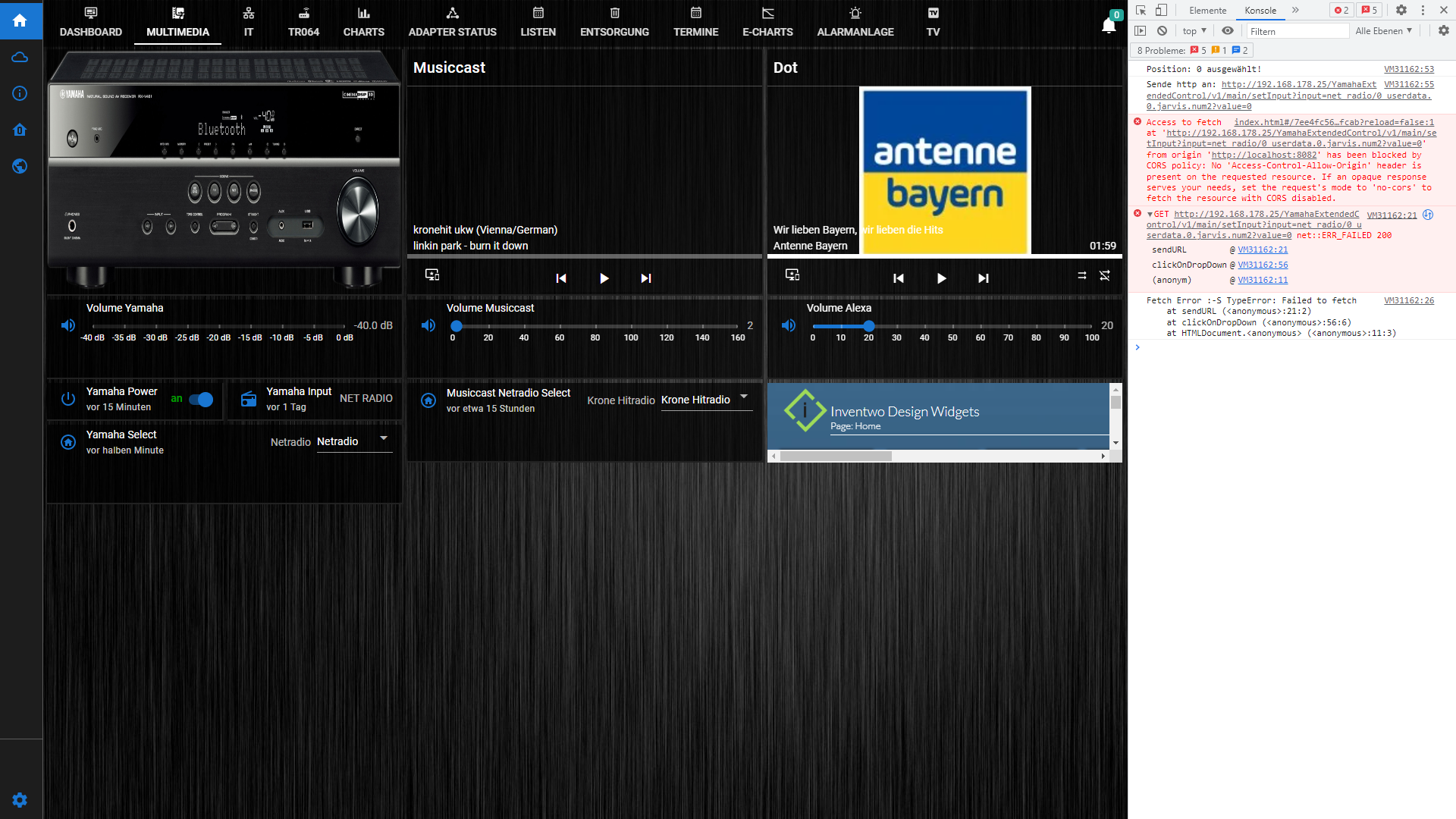The image size is (1456, 819).
Task: Open VM31162:53 source link
Action: click(1409, 69)
